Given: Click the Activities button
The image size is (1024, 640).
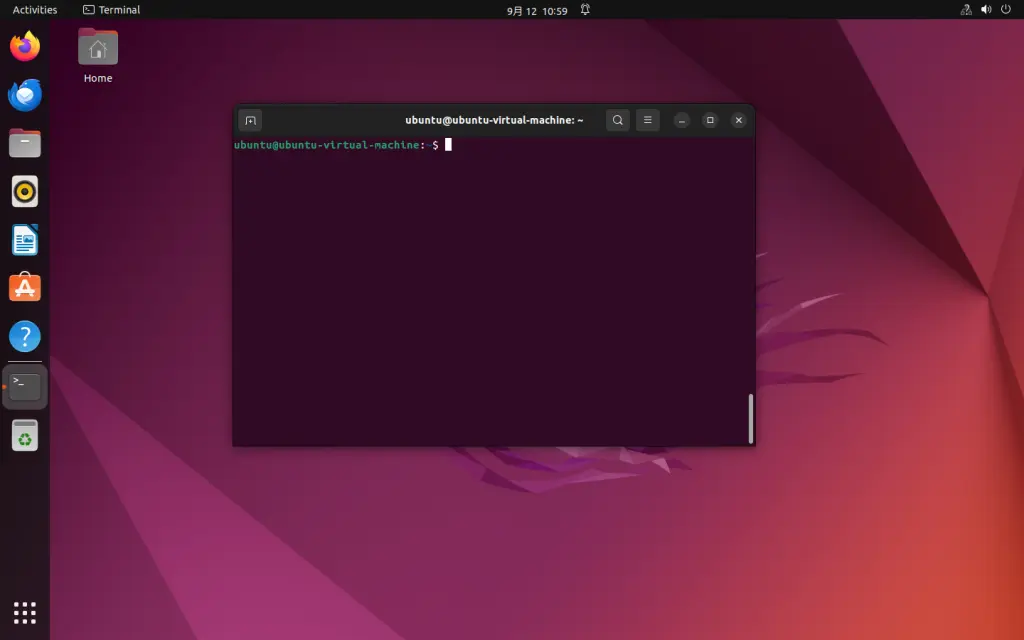Looking at the screenshot, I should pos(35,10).
